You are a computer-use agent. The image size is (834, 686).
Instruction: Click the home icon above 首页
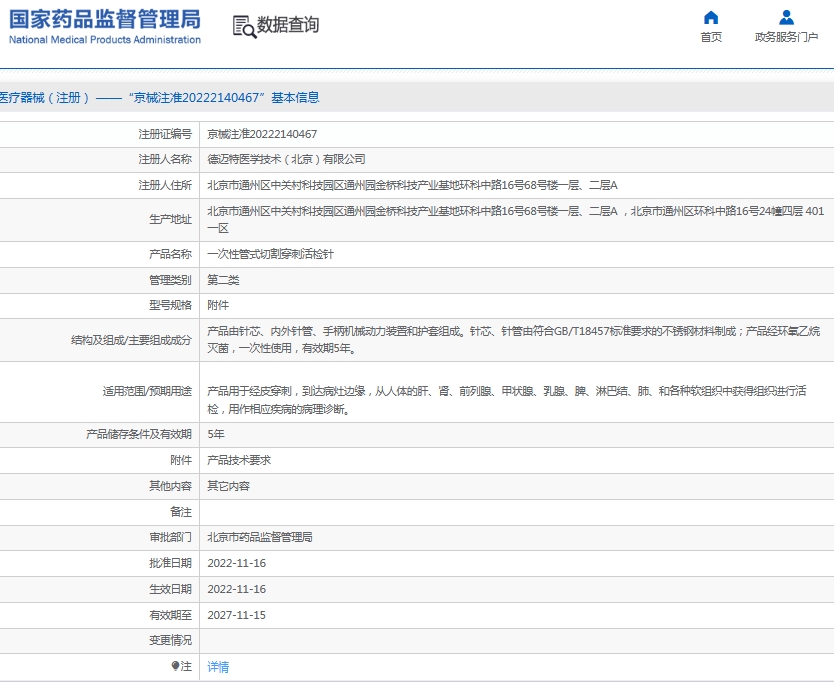[x=711, y=18]
